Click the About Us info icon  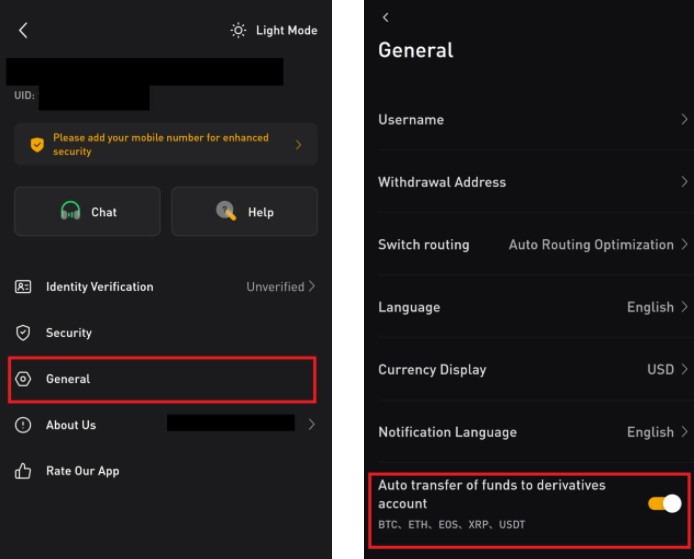coord(23,425)
